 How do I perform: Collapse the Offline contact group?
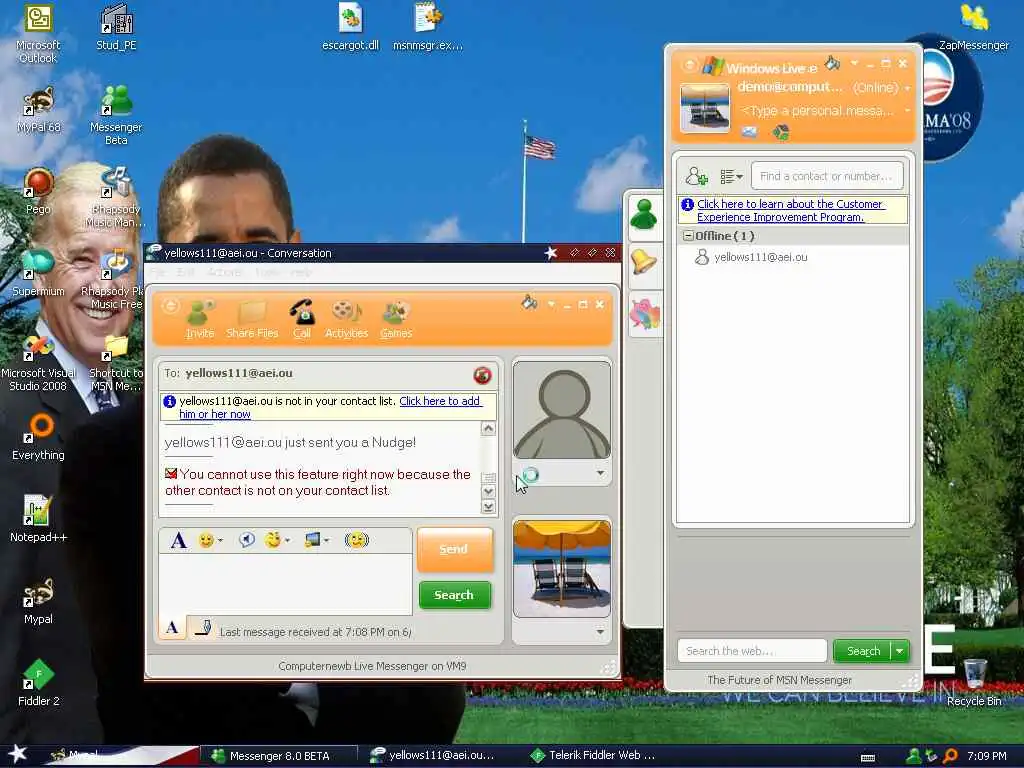[688, 236]
